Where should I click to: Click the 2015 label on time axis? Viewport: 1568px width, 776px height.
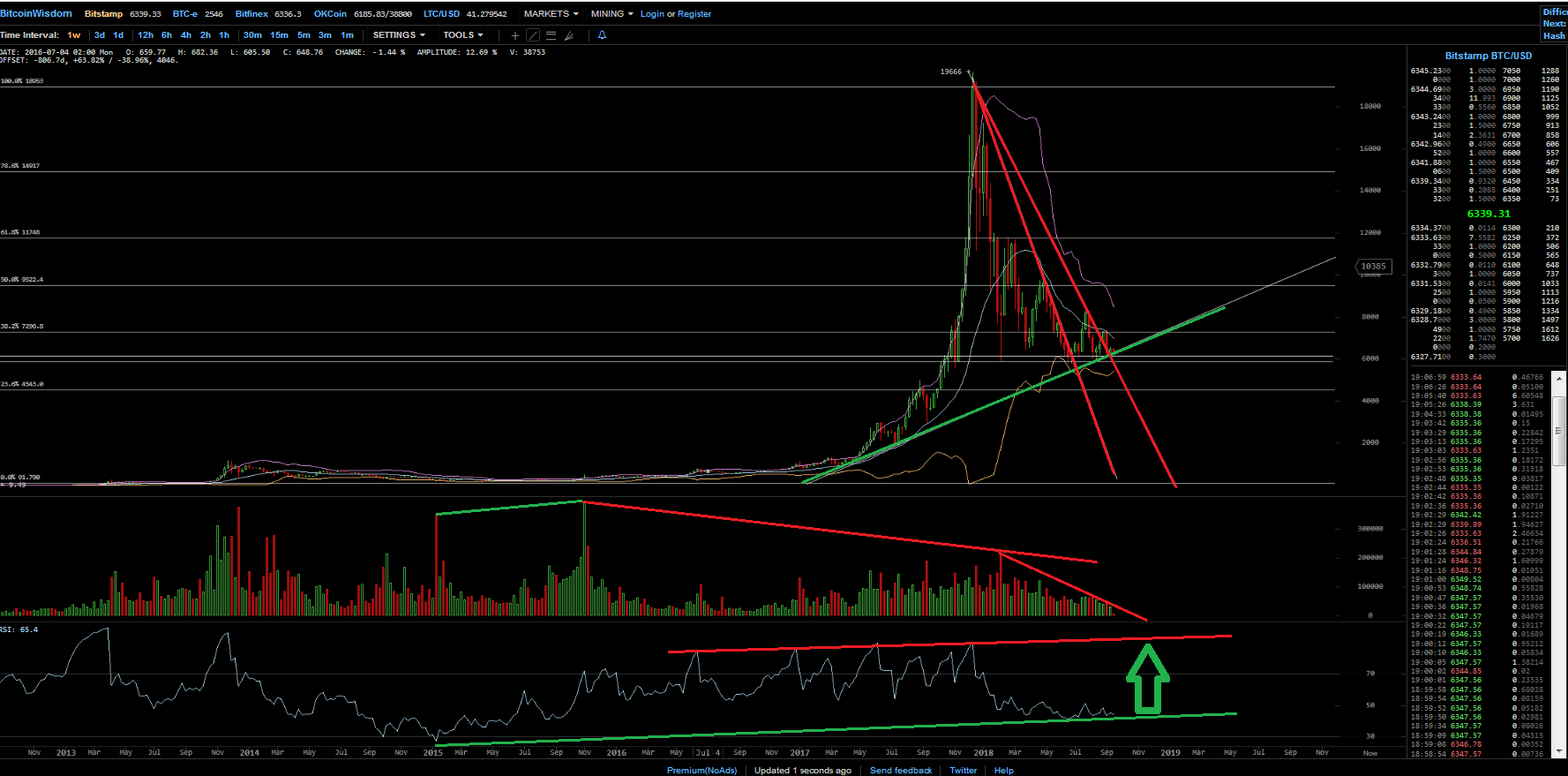(432, 753)
